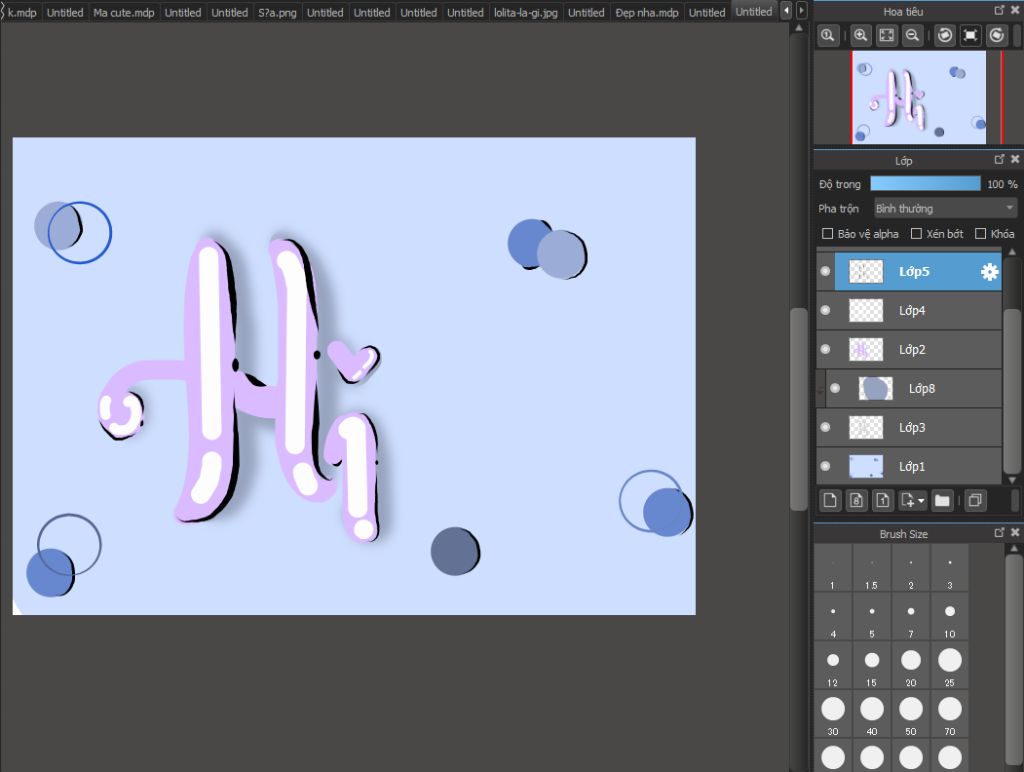Select brush size 1

833,568
